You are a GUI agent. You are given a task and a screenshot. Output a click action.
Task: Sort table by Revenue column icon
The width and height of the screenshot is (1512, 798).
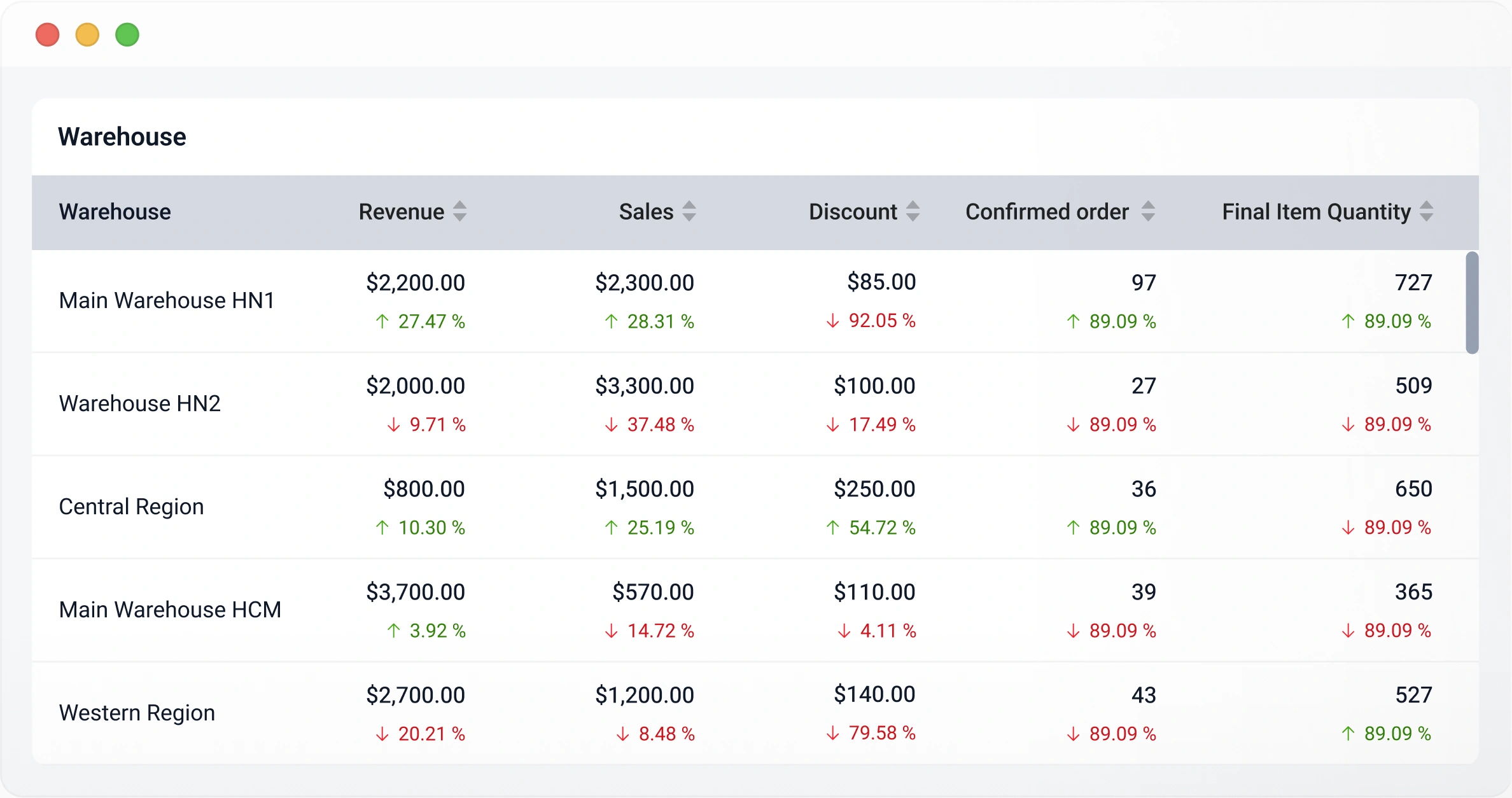[x=459, y=211]
